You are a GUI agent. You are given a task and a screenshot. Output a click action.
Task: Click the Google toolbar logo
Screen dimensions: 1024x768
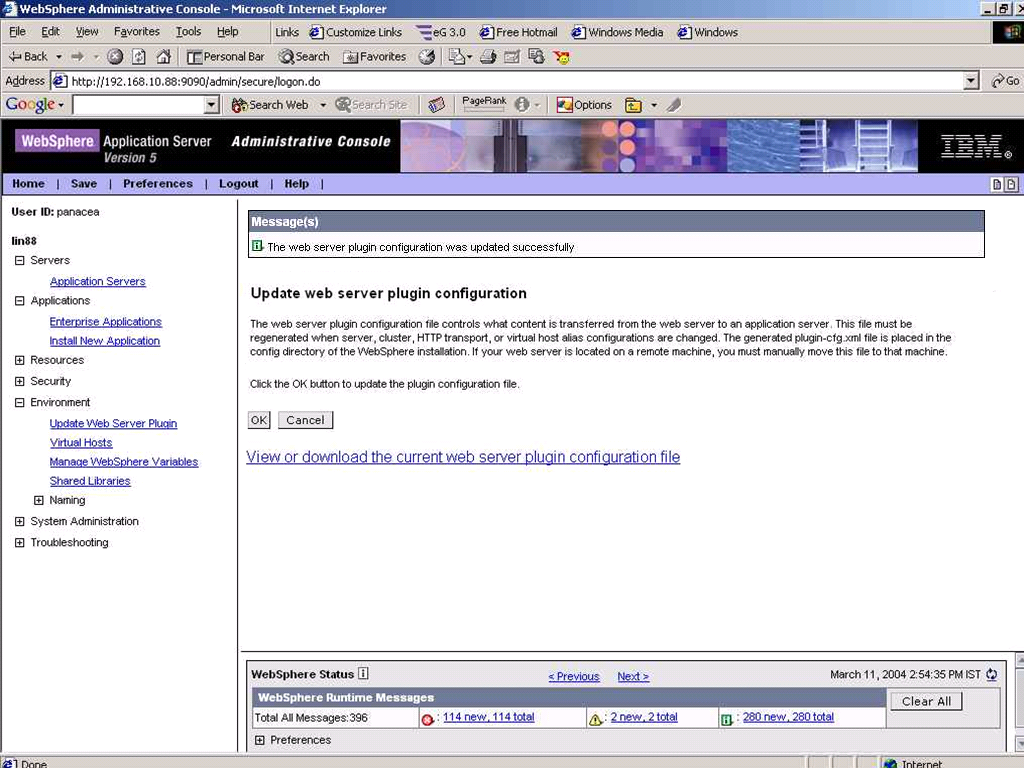tap(31, 104)
